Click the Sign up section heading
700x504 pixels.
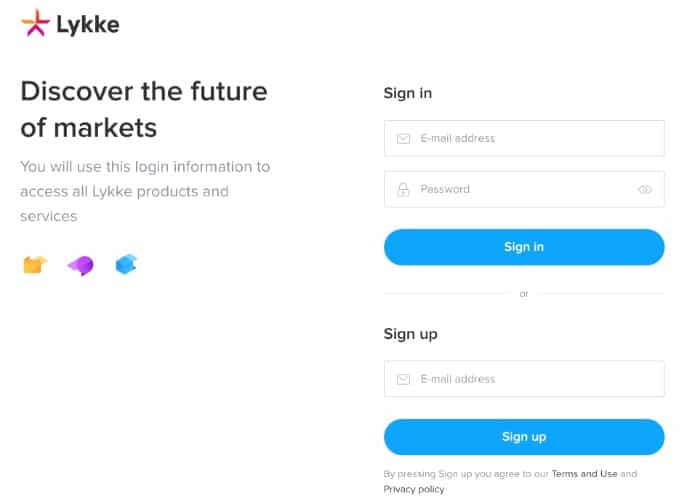point(410,334)
